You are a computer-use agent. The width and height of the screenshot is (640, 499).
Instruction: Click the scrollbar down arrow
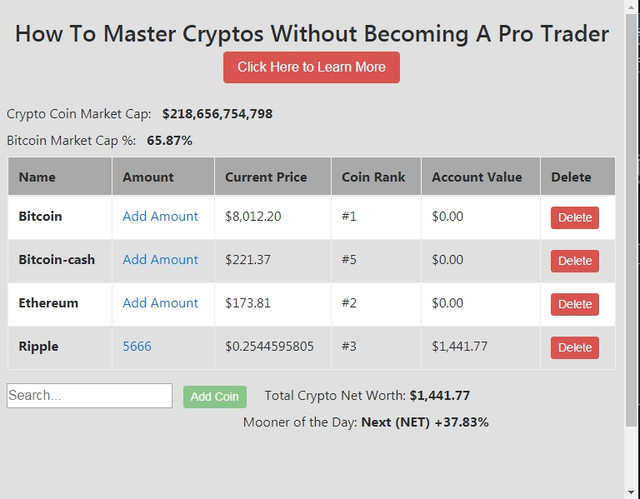(x=631, y=492)
